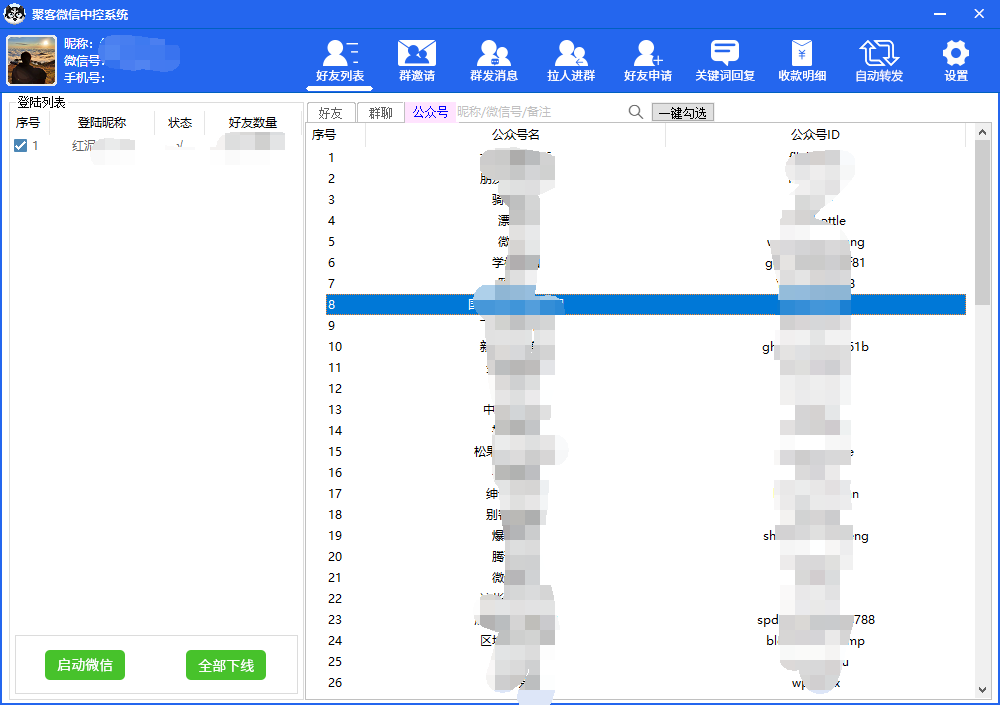
Task: Uncheck account number 1 in 登陆列表
Action: pyautogui.click(x=21, y=145)
